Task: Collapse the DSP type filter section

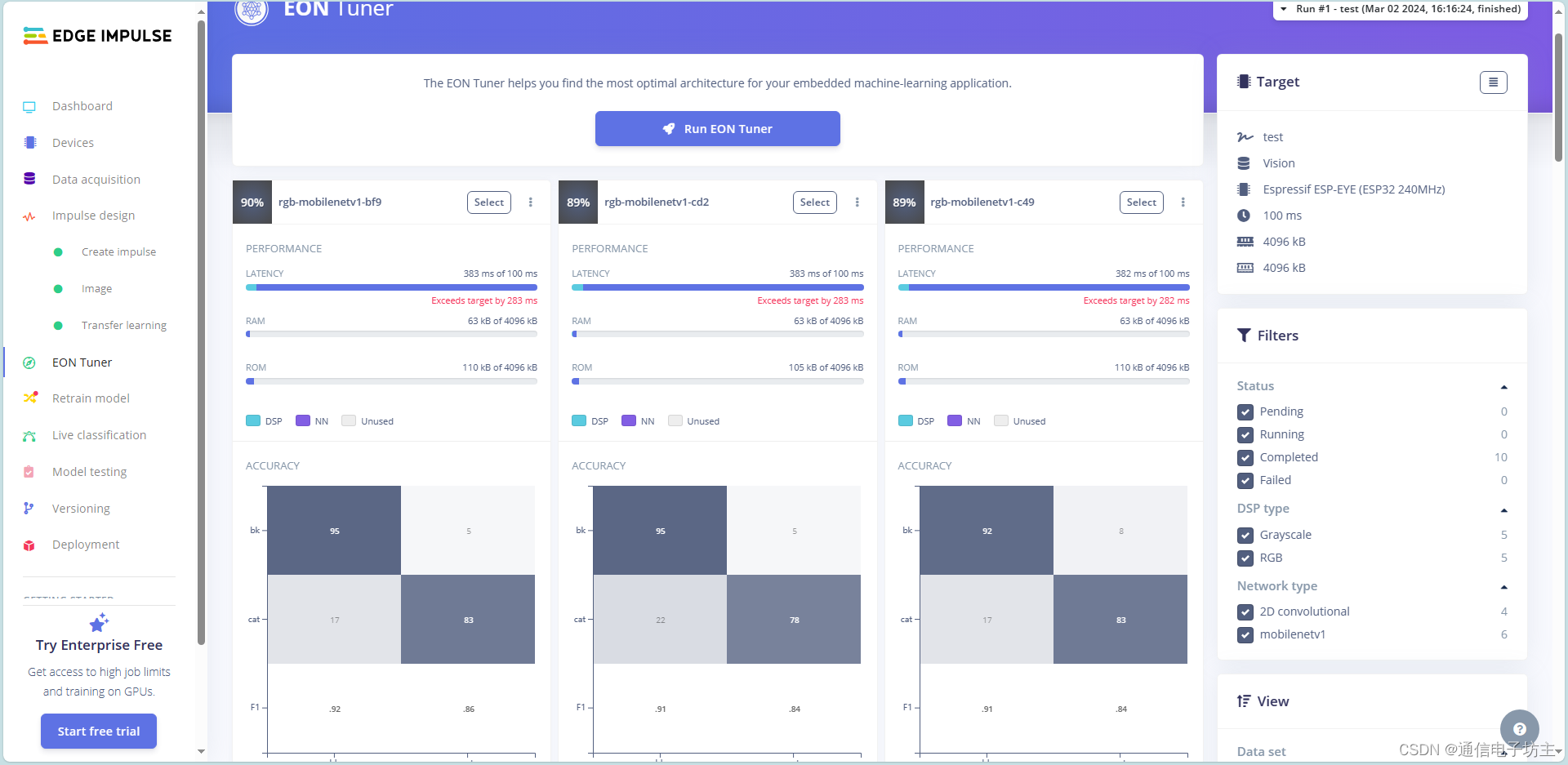Action: click(x=1503, y=510)
